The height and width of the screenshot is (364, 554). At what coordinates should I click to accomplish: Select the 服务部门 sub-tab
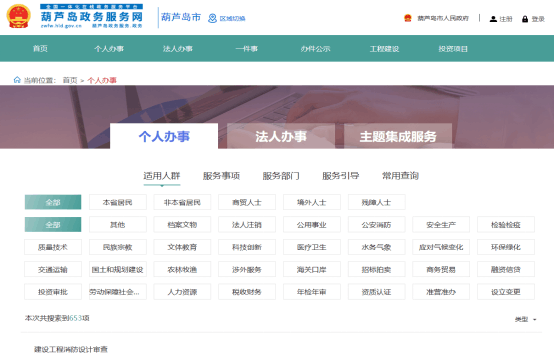pos(281,176)
